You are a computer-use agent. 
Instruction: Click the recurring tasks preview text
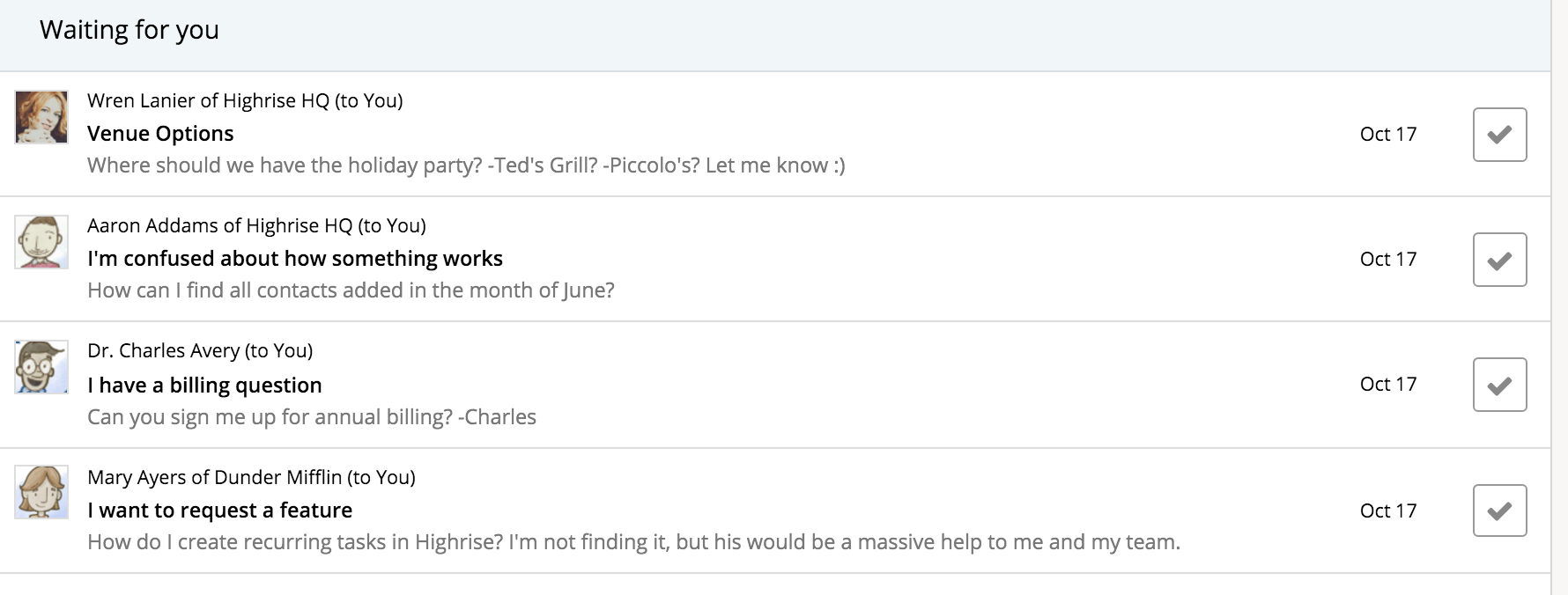click(x=633, y=542)
